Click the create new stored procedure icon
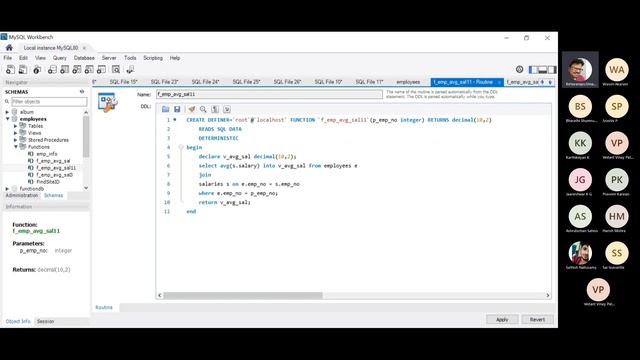 pyautogui.click(x=89, y=70)
